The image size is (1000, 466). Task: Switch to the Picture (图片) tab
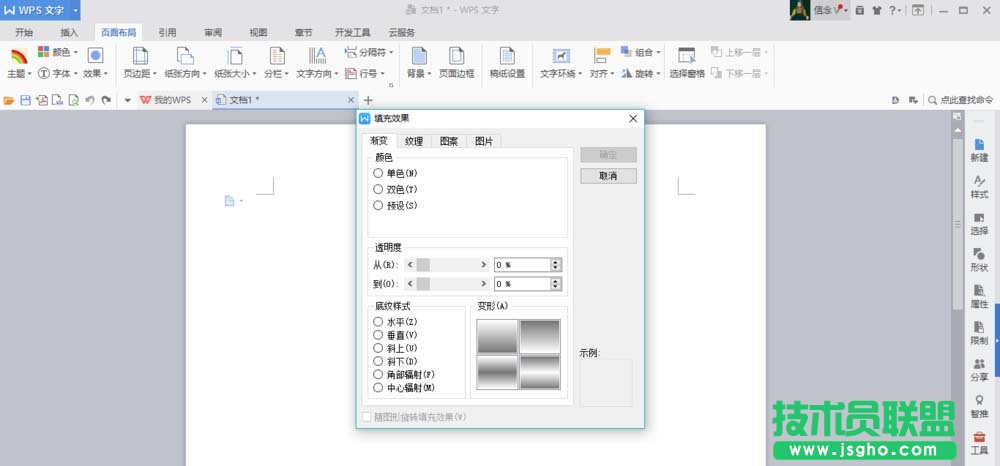[484, 142]
